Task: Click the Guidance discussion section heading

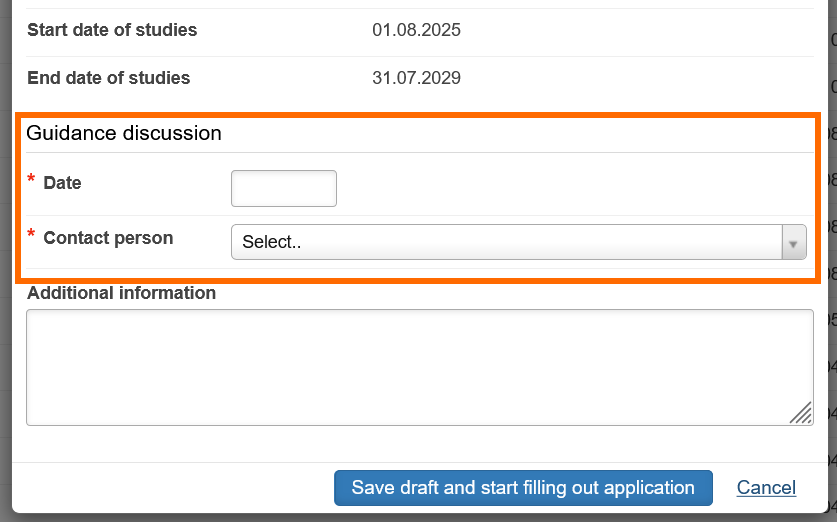Action: coord(124,133)
